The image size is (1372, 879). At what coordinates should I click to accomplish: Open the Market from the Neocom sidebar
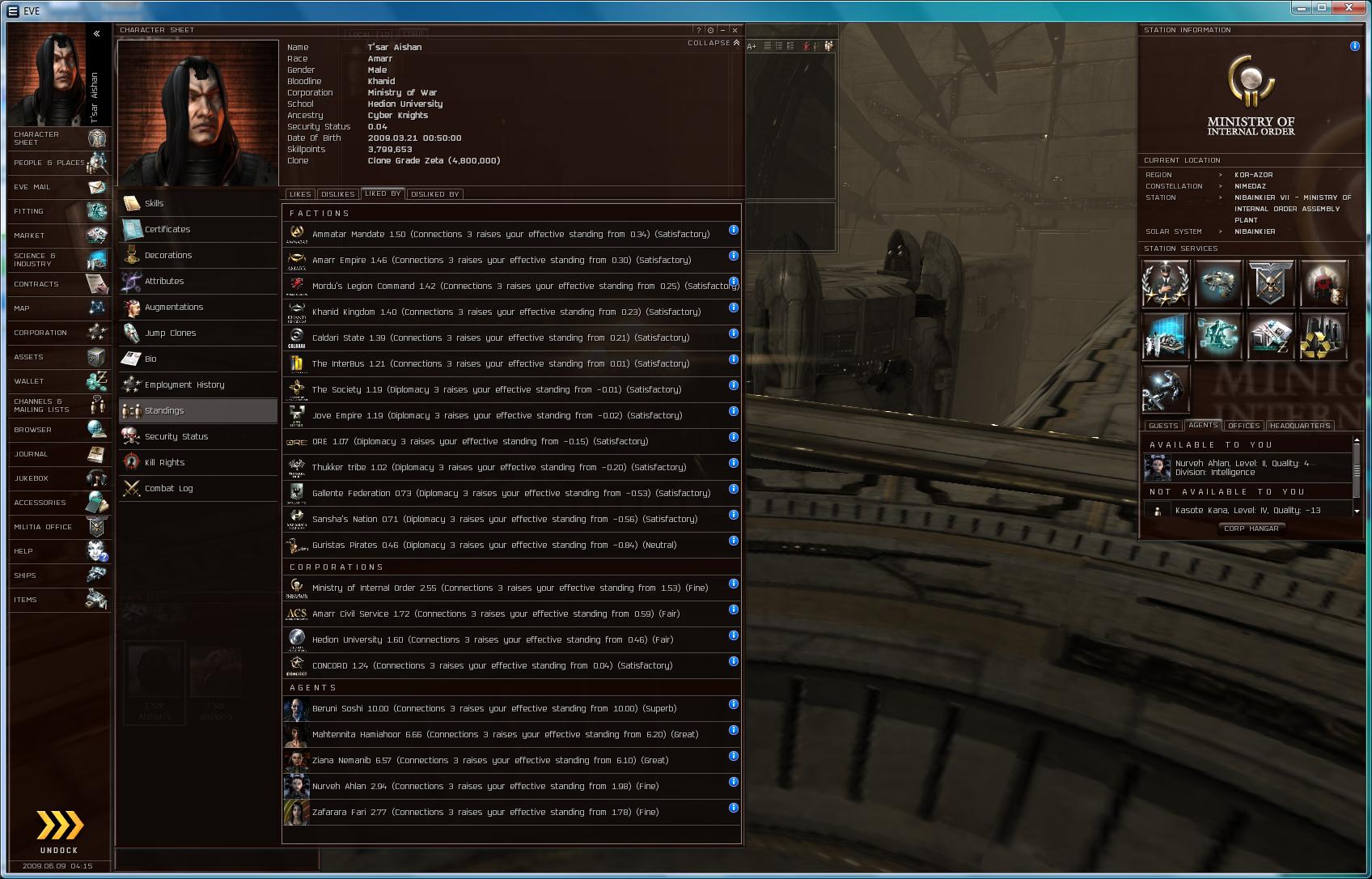(59, 236)
